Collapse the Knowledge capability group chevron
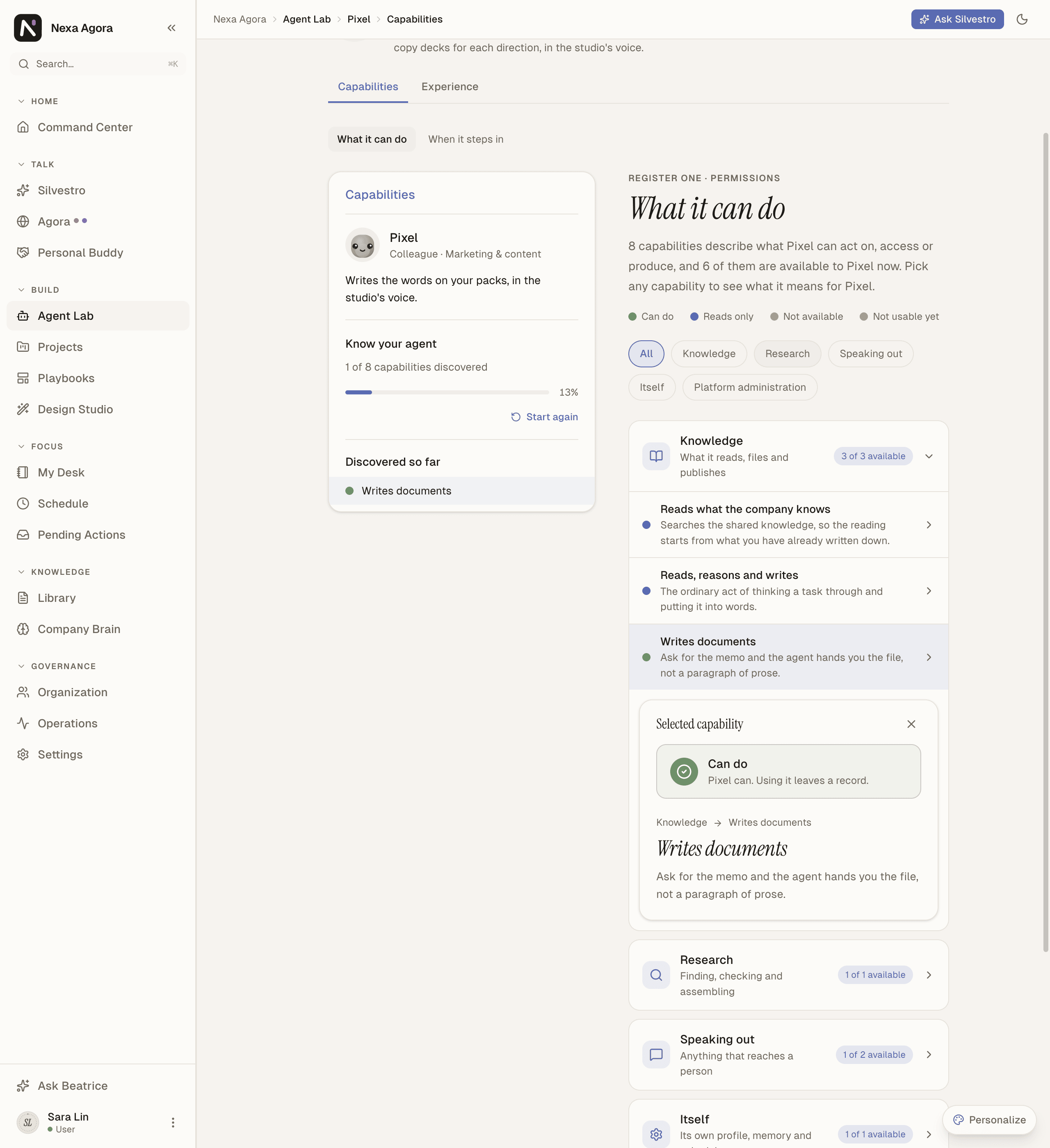Viewport: 1050px width, 1148px height. (x=929, y=456)
